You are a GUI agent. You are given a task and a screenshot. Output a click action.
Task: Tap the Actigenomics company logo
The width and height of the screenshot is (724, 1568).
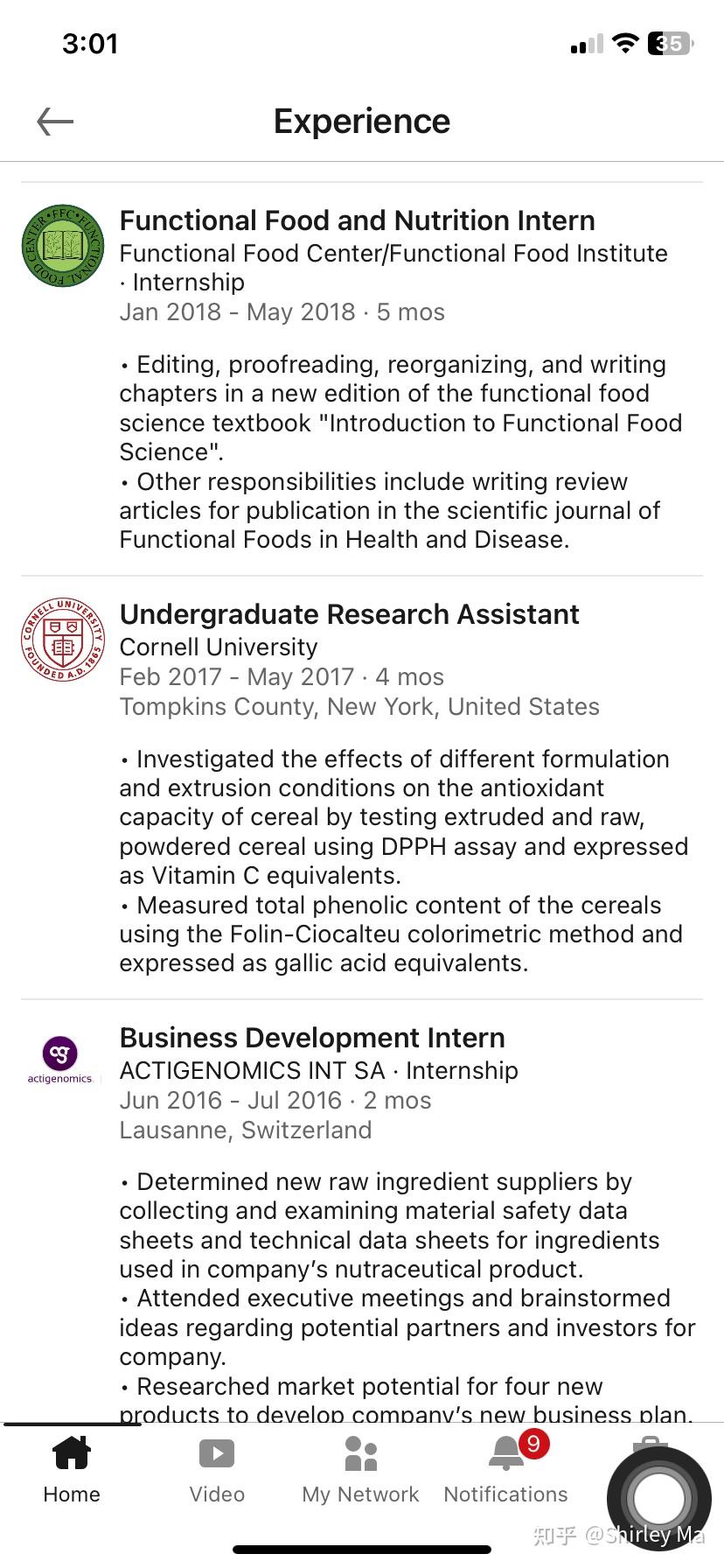pos(59,1060)
